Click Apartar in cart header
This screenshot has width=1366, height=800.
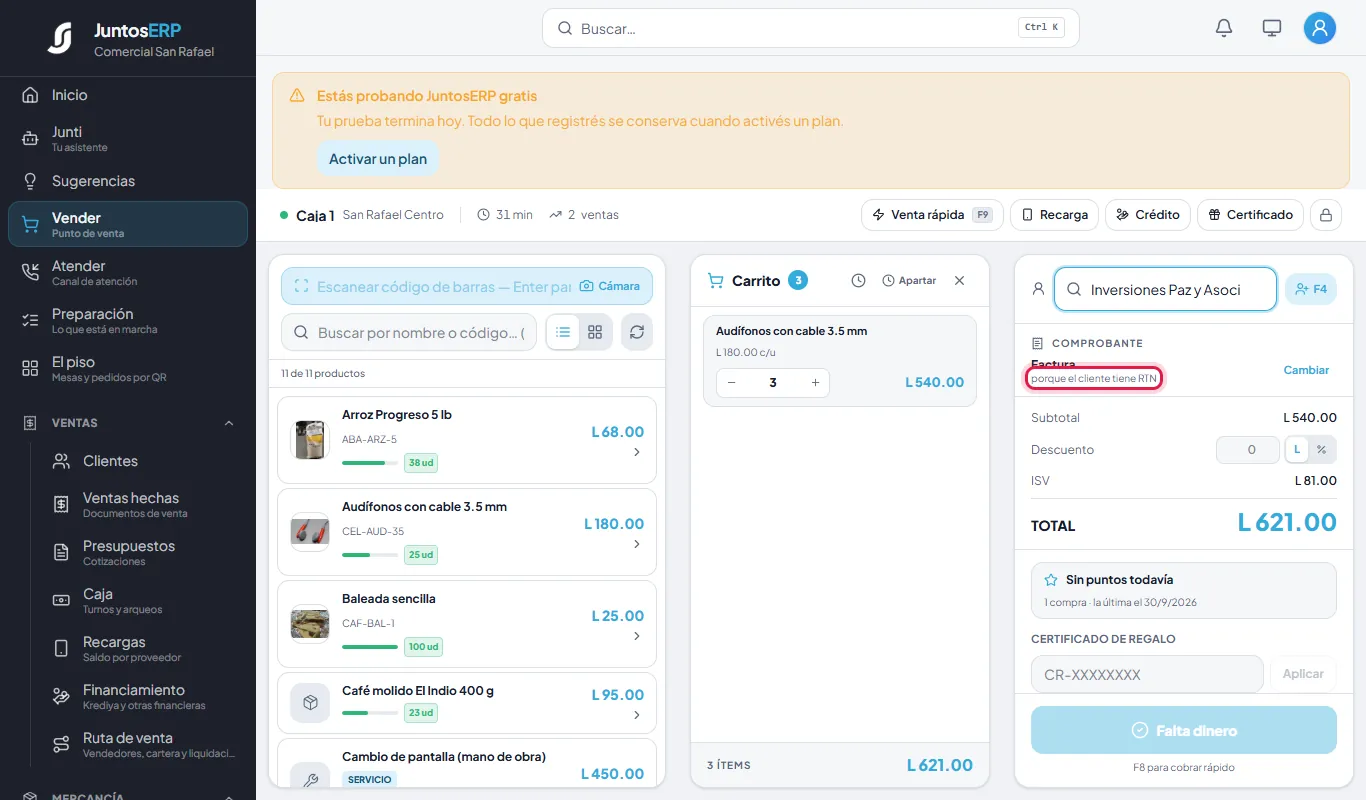click(909, 281)
